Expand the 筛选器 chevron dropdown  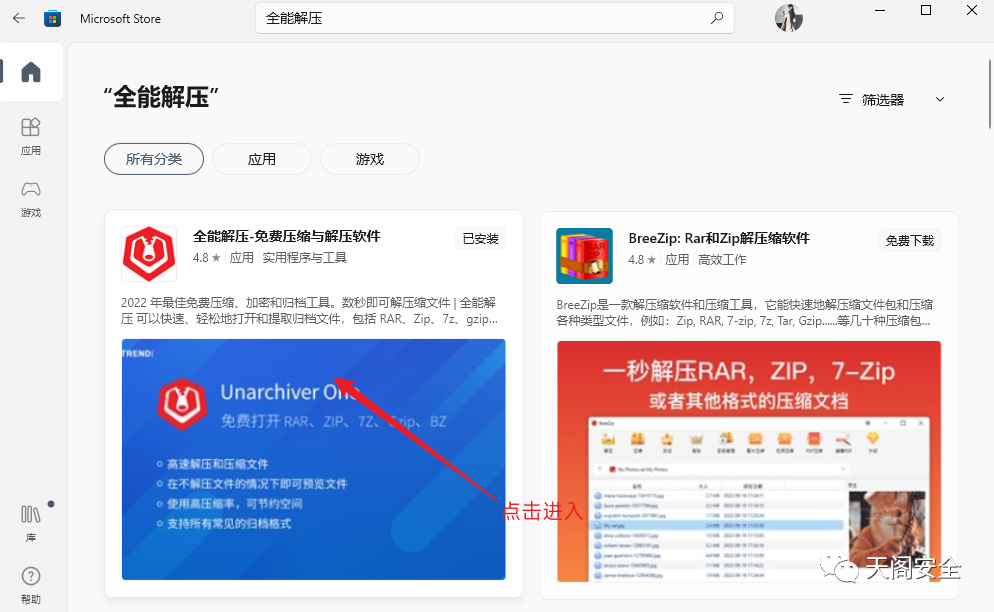point(940,99)
